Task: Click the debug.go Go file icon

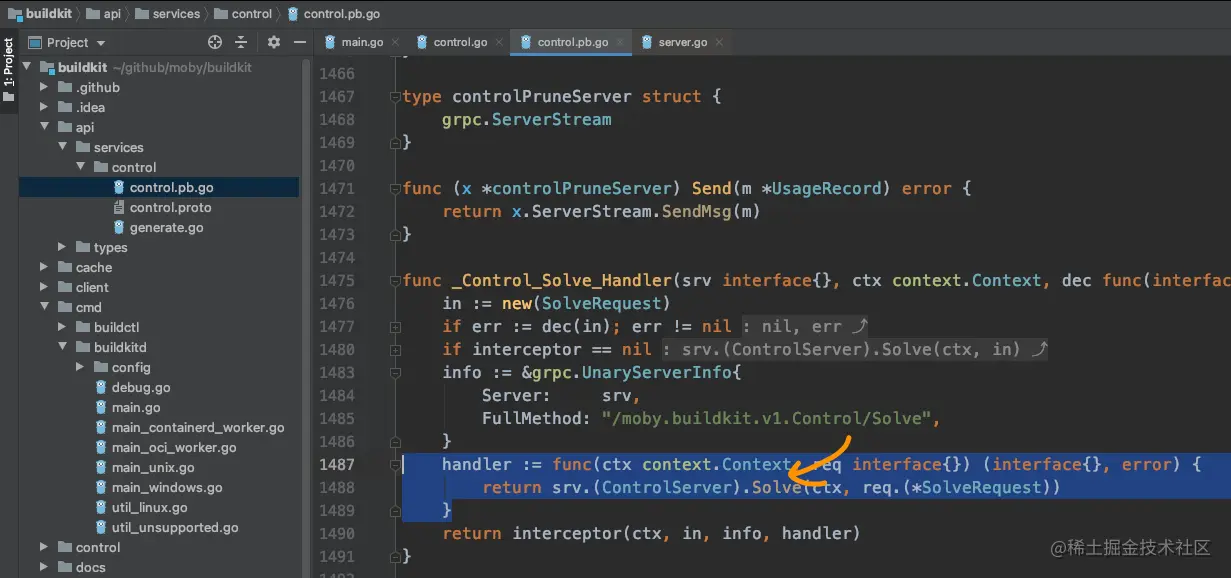Action: 101,388
